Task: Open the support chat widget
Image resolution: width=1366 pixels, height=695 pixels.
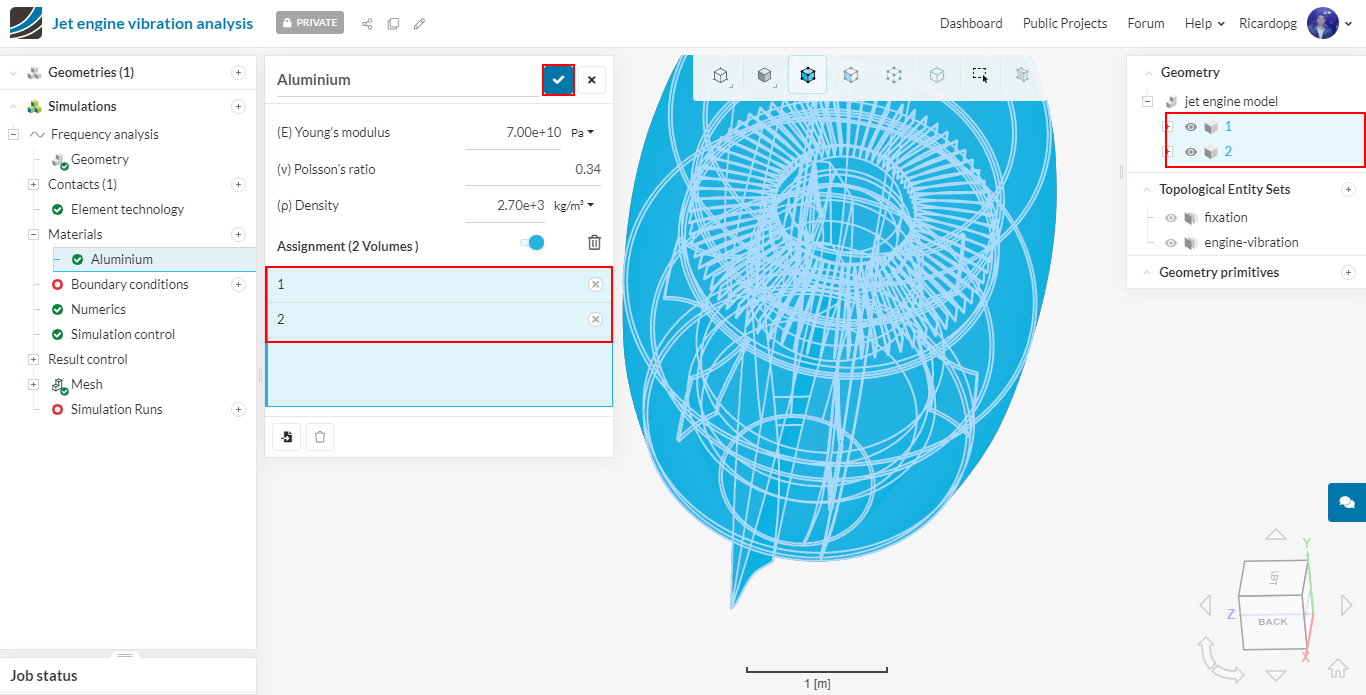Action: (1347, 502)
